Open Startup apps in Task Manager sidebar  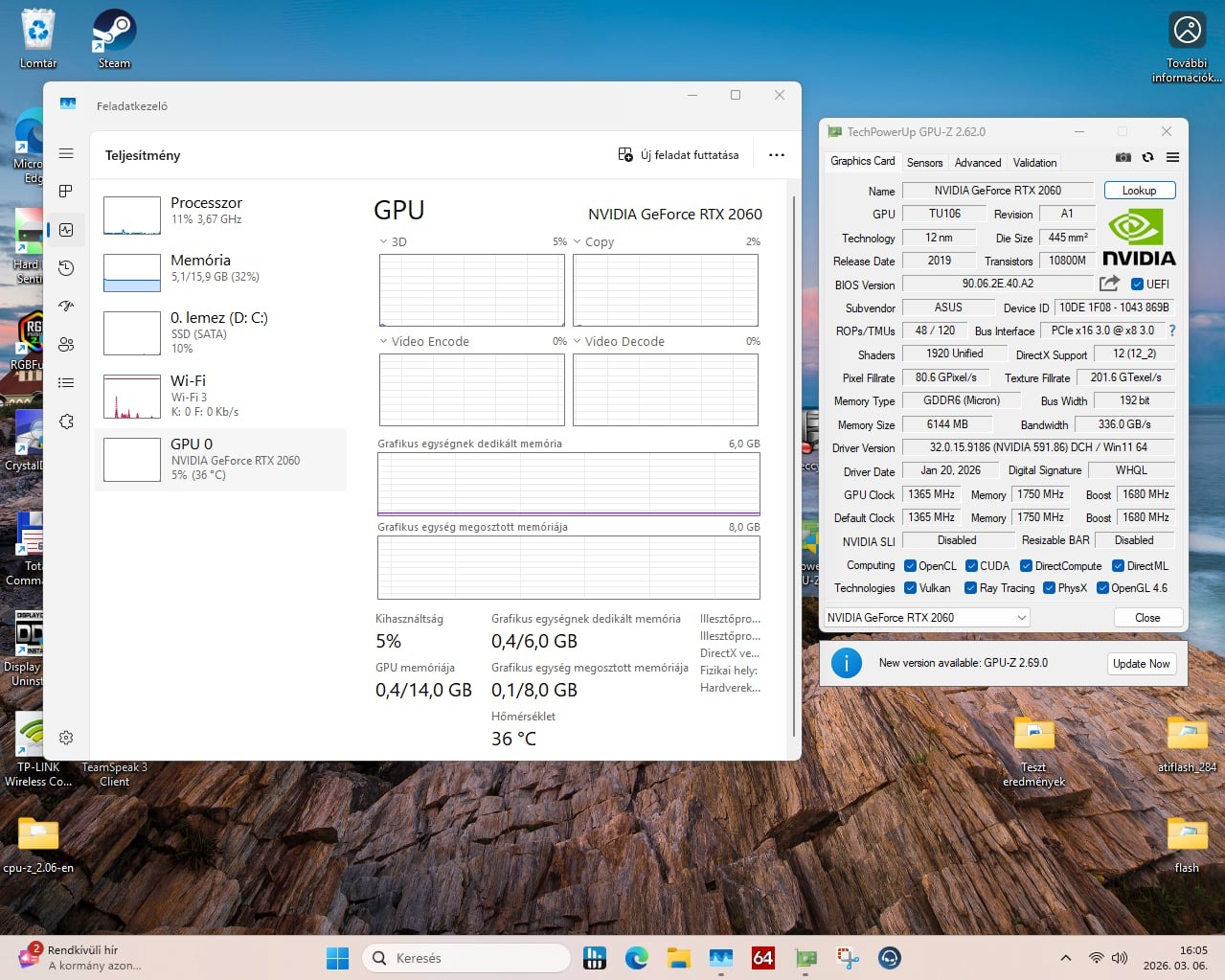click(66, 307)
